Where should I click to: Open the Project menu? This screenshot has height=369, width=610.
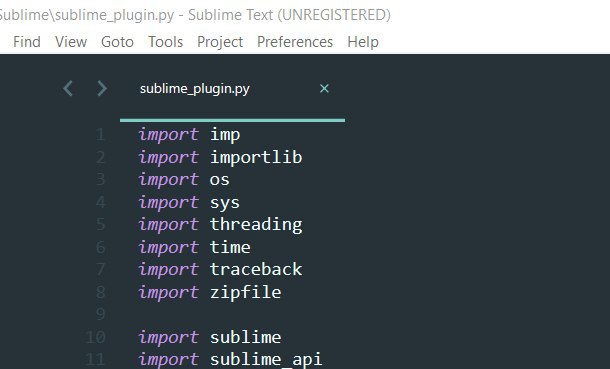tap(220, 42)
